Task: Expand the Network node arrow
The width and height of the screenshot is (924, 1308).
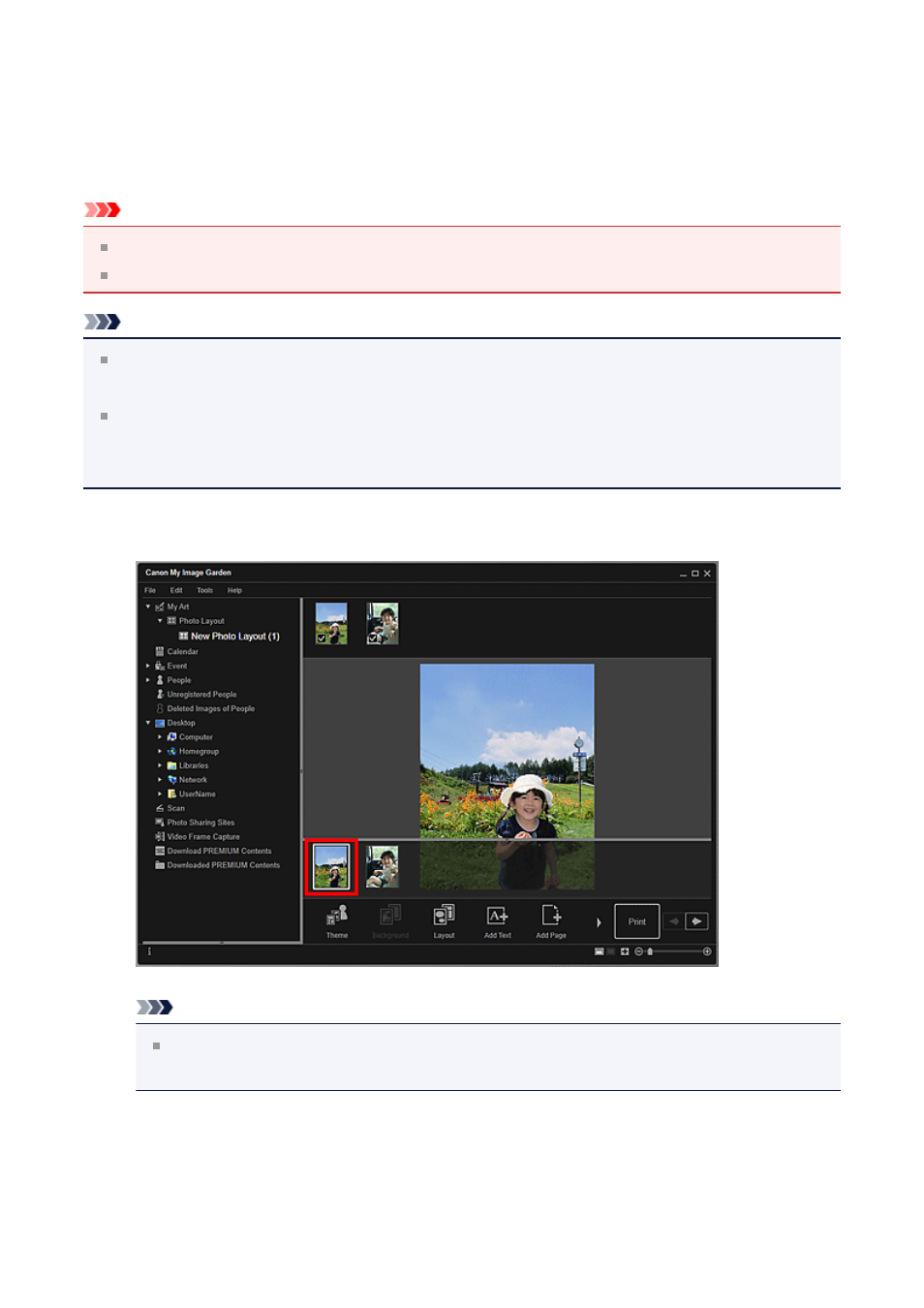Action: click(160, 779)
